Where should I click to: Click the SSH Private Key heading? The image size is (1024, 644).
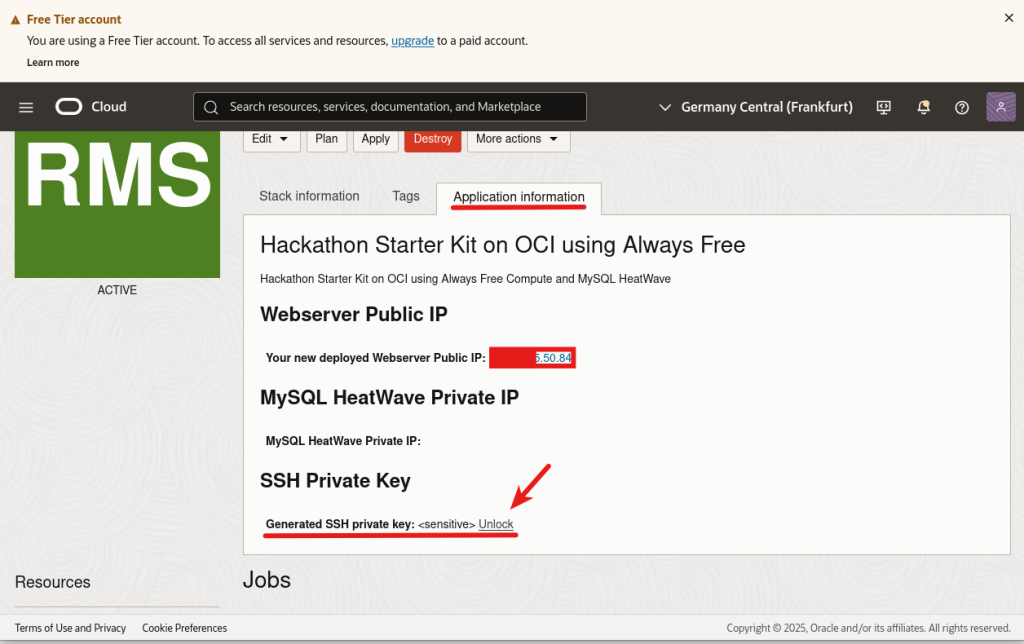(x=335, y=481)
